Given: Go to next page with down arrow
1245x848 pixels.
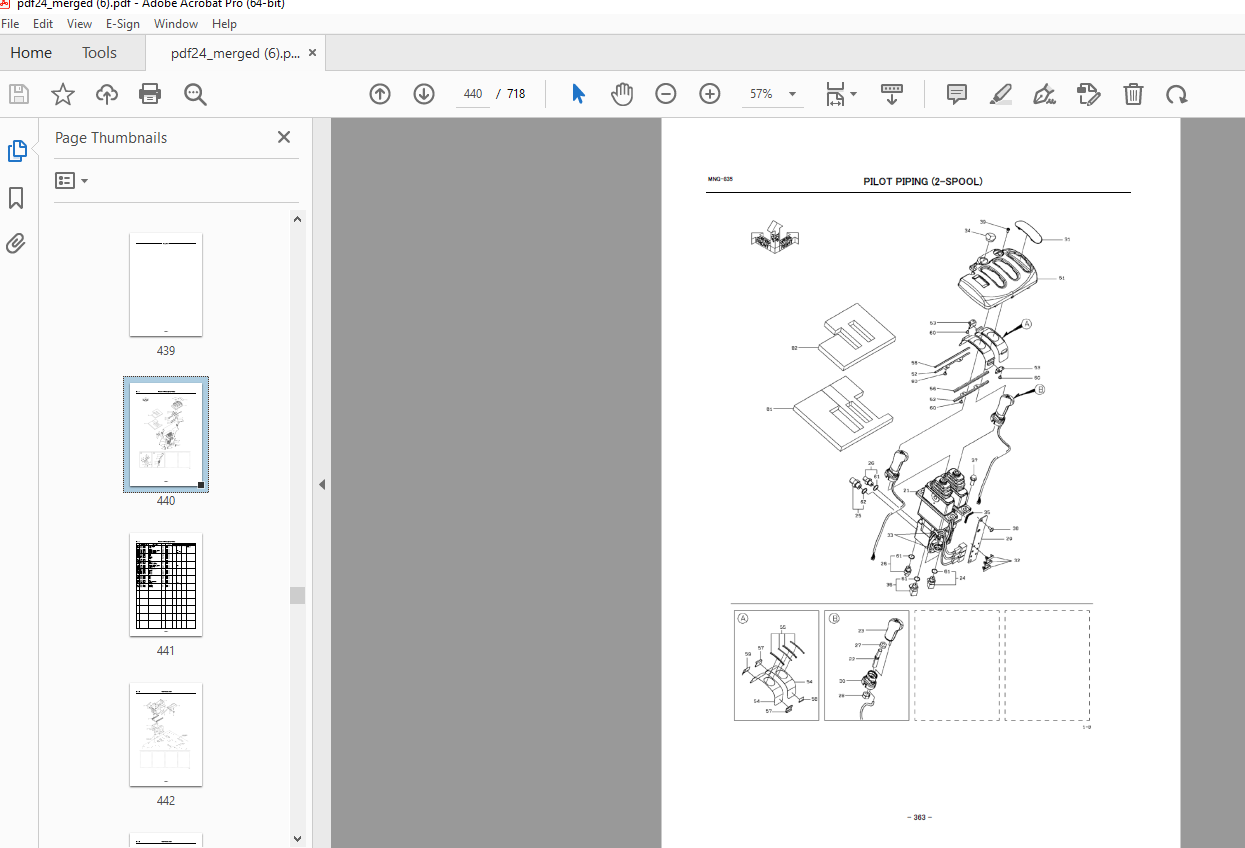Looking at the screenshot, I should pos(424,94).
